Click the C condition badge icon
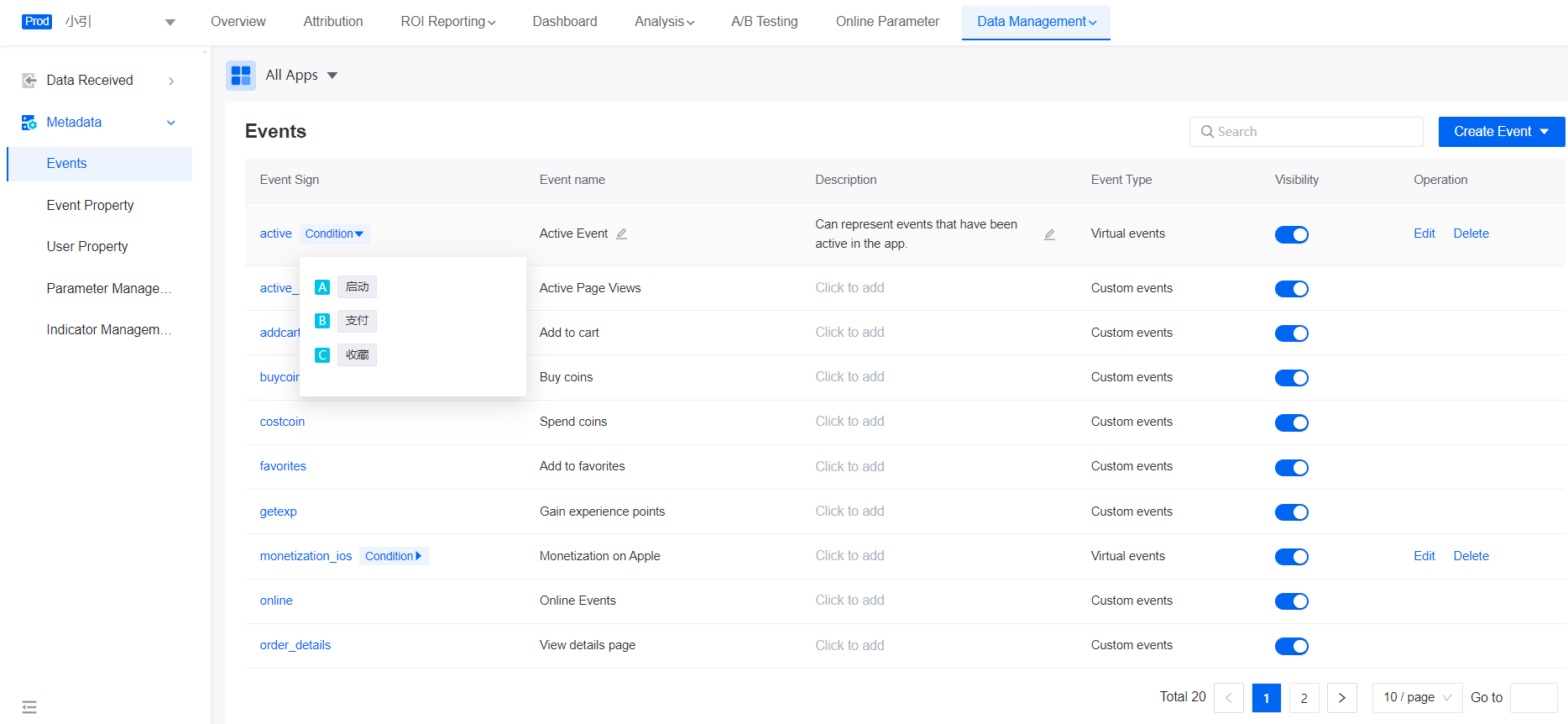Viewport: 1568px width, 724px height. coord(322,355)
